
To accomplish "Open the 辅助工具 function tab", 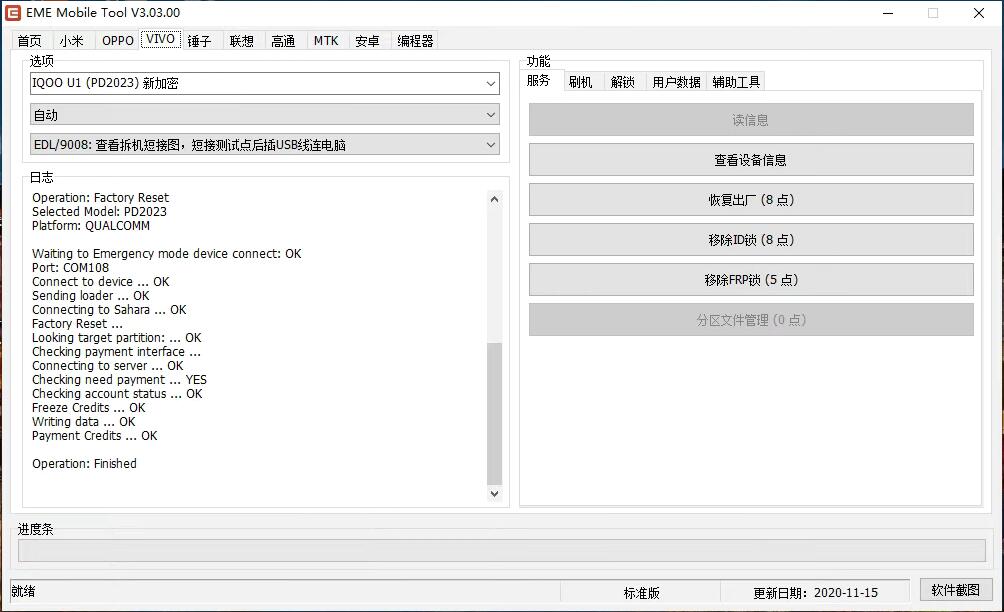I will coord(736,82).
